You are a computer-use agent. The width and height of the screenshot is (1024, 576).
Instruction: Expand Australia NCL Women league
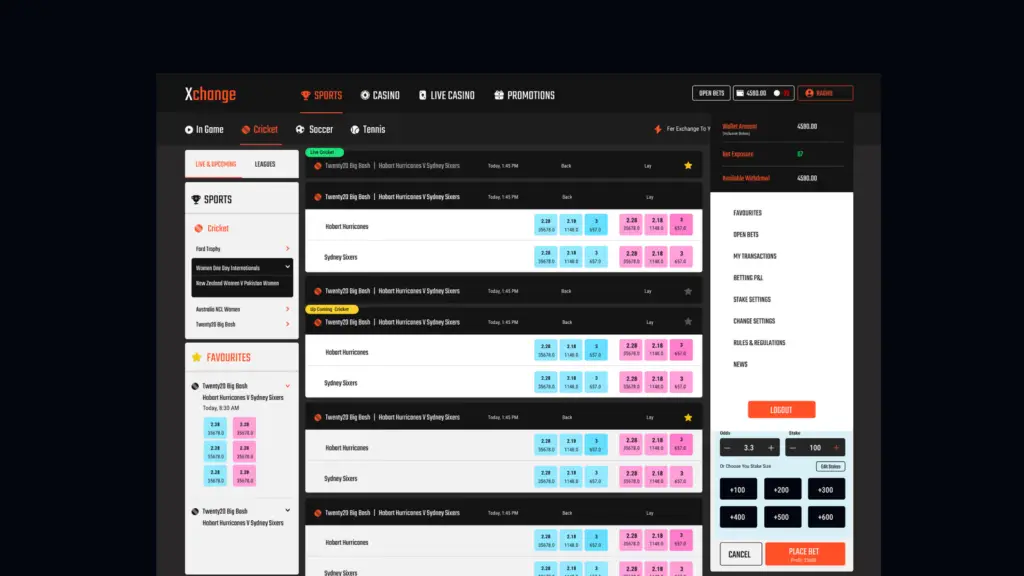[287, 309]
